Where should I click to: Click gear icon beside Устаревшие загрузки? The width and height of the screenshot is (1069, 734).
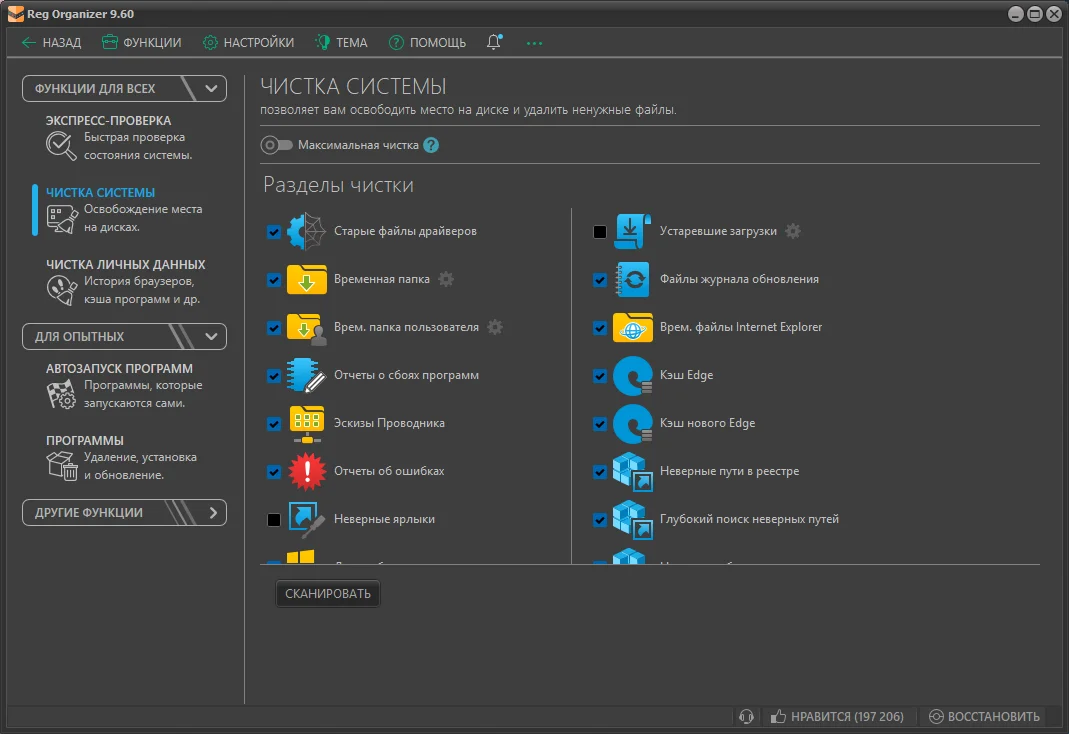coord(793,231)
